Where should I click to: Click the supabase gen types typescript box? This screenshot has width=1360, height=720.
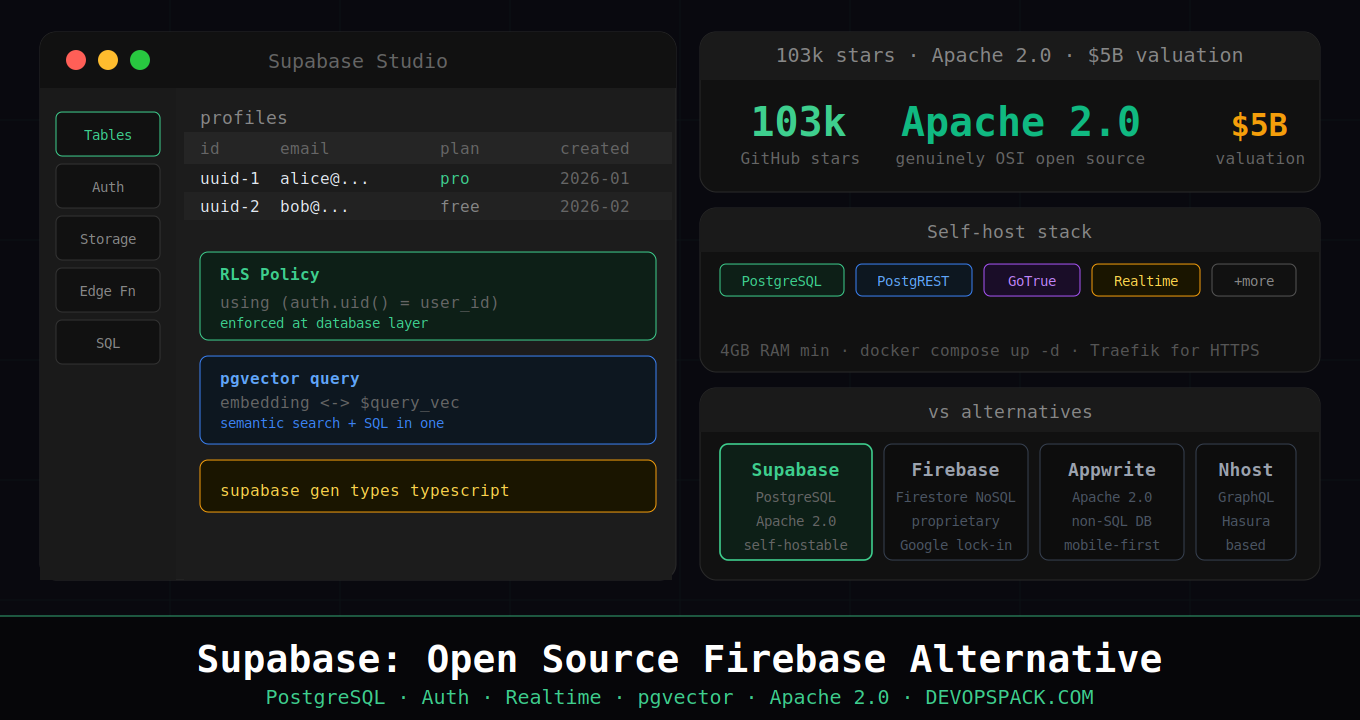pos(428,486)
